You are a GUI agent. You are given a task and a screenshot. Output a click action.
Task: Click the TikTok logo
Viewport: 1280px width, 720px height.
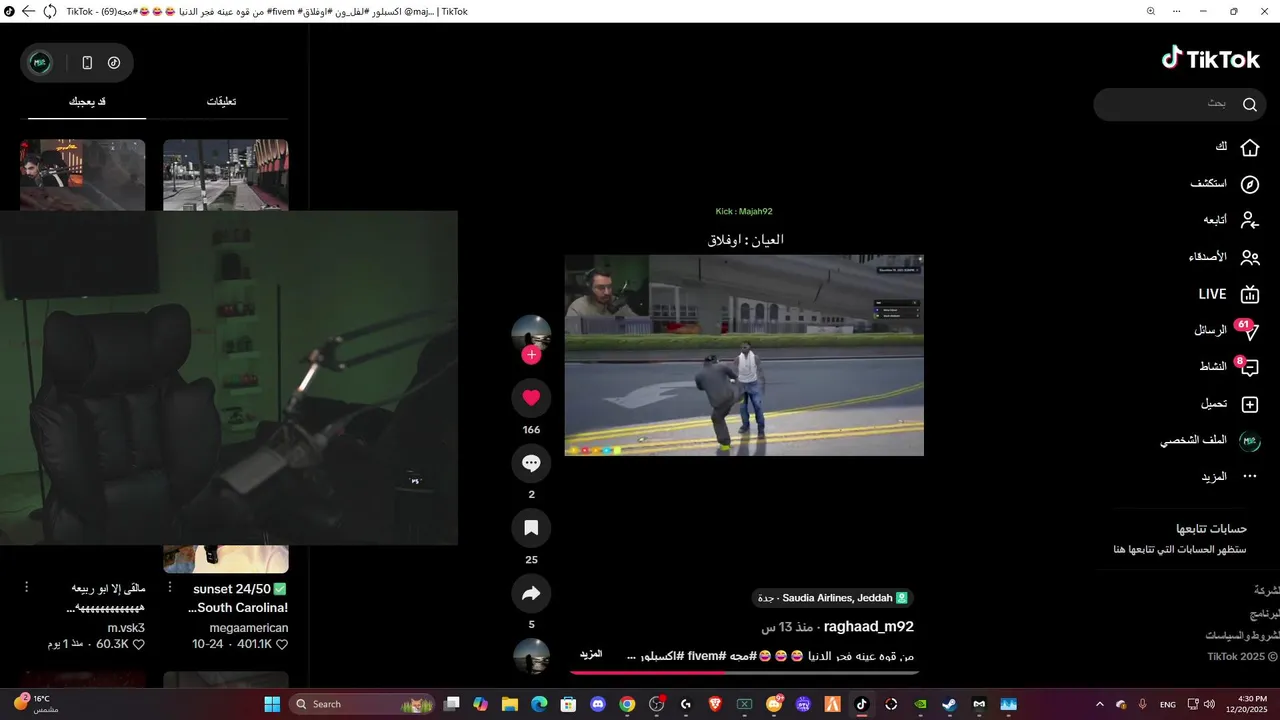1211,59
